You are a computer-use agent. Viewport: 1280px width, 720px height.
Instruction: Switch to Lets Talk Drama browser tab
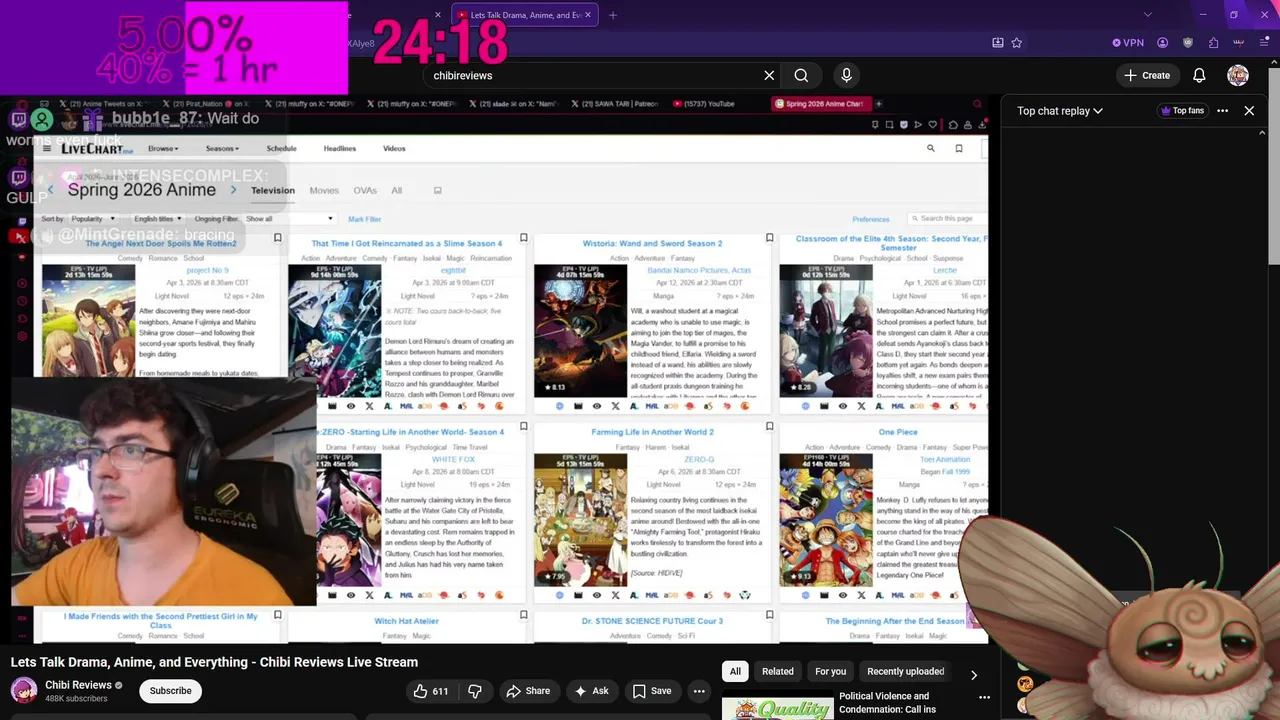pos(525,15)
